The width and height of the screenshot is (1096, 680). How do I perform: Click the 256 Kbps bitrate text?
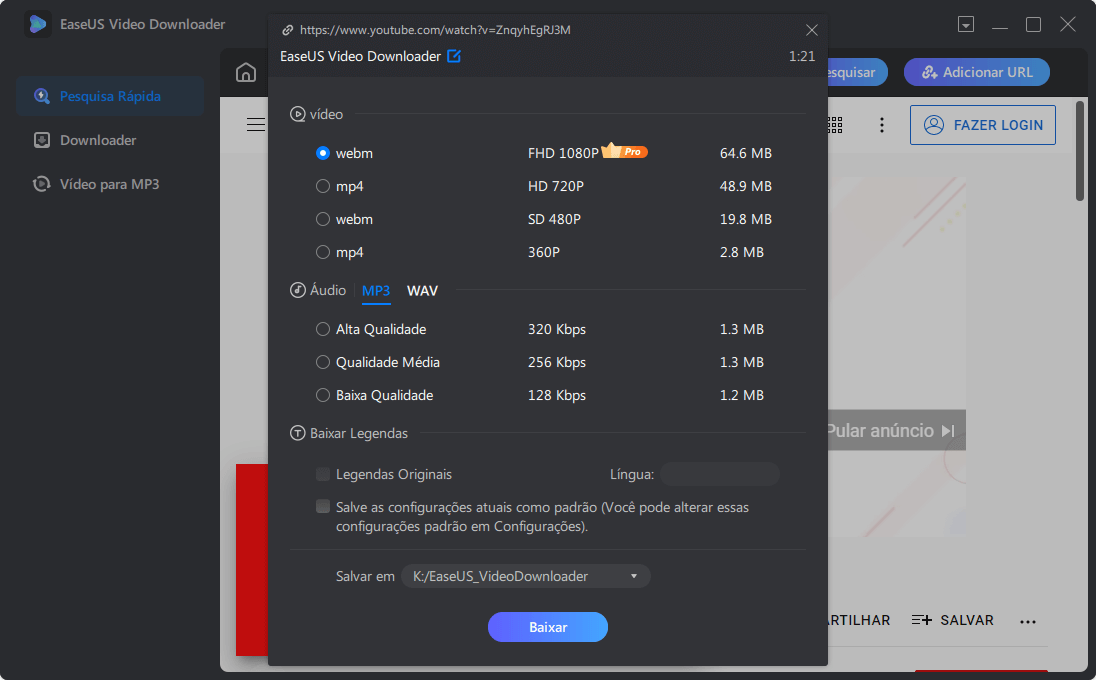[556, 362]
